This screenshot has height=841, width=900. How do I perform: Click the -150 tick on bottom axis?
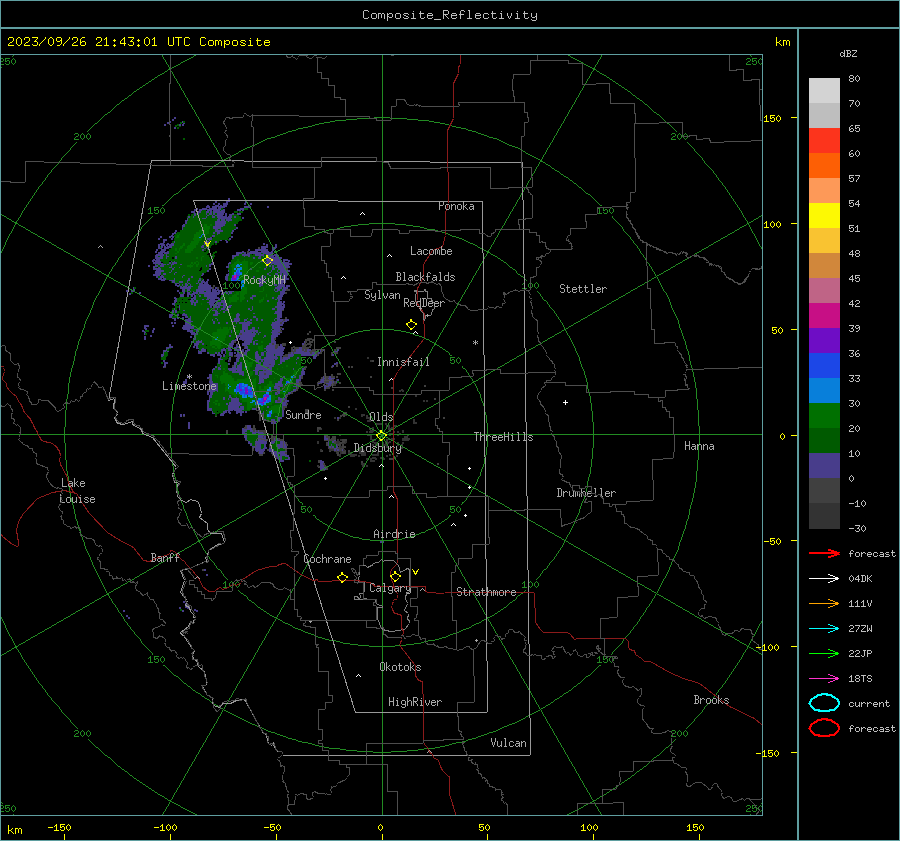[x=59, y=827]
